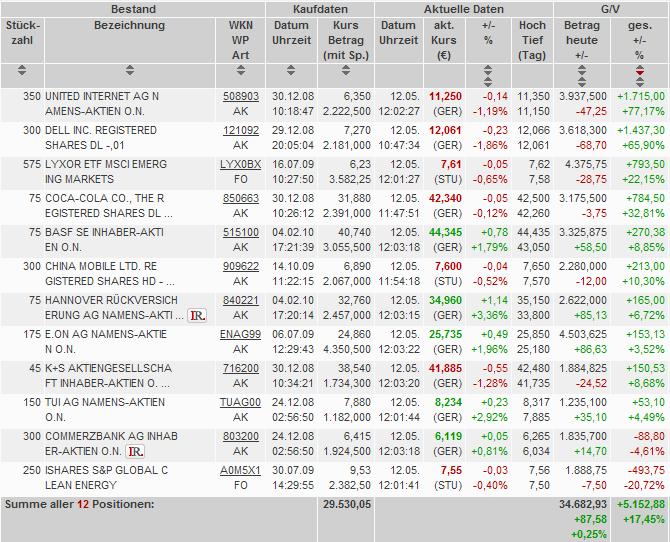The image size is (670, 542).
Task: Open WKN link 508903
Action: pyautogui.click(x=241, y=97)
